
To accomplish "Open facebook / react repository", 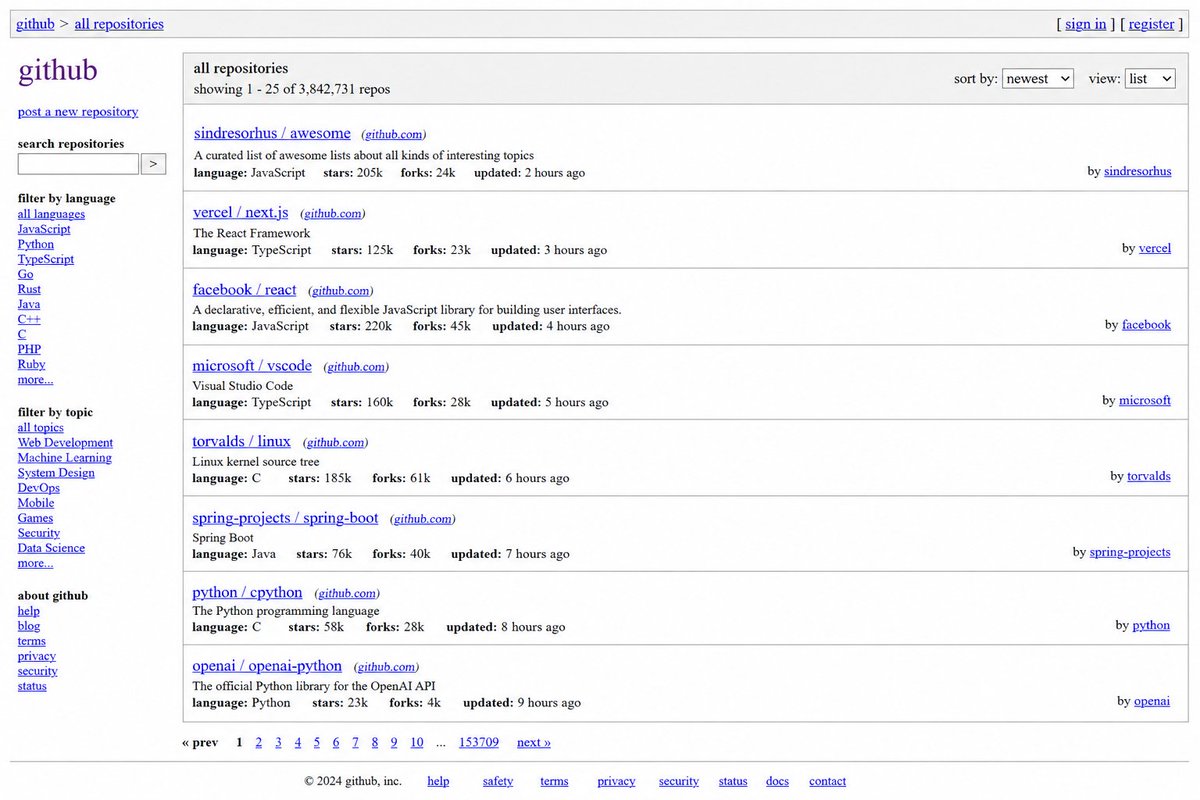I will (244, 289).
